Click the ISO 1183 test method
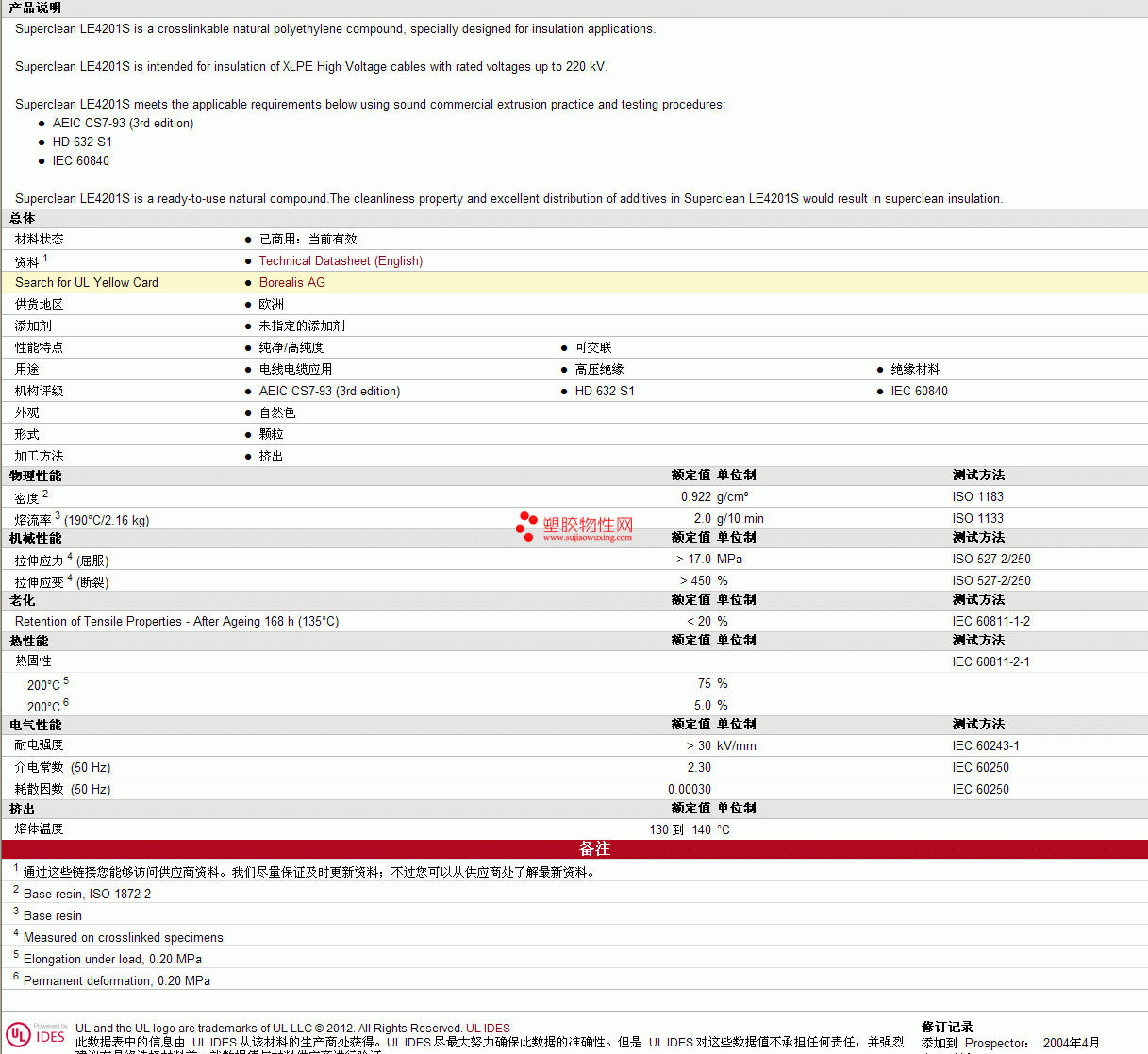The image size is (1148, 1054). point(978,497)
